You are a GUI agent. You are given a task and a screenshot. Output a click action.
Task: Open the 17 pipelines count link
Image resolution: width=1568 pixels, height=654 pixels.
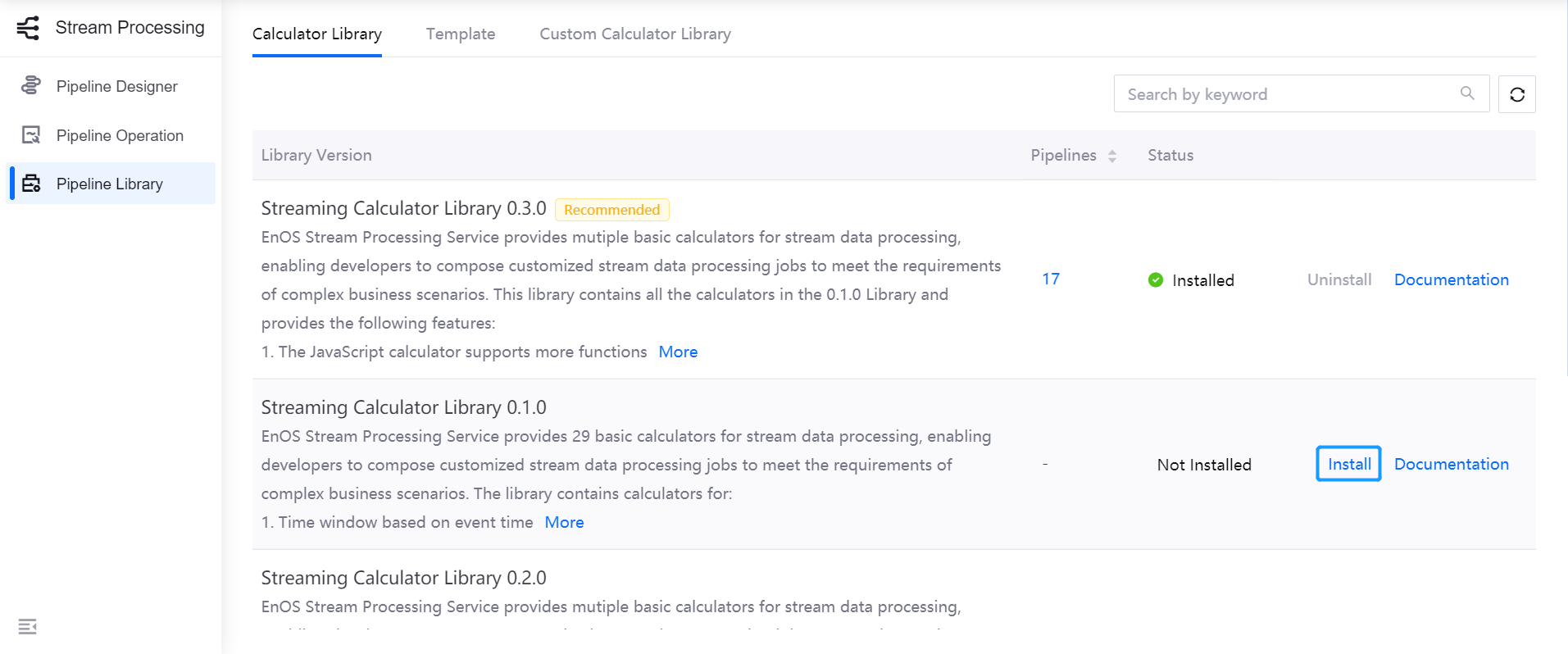1051,279
